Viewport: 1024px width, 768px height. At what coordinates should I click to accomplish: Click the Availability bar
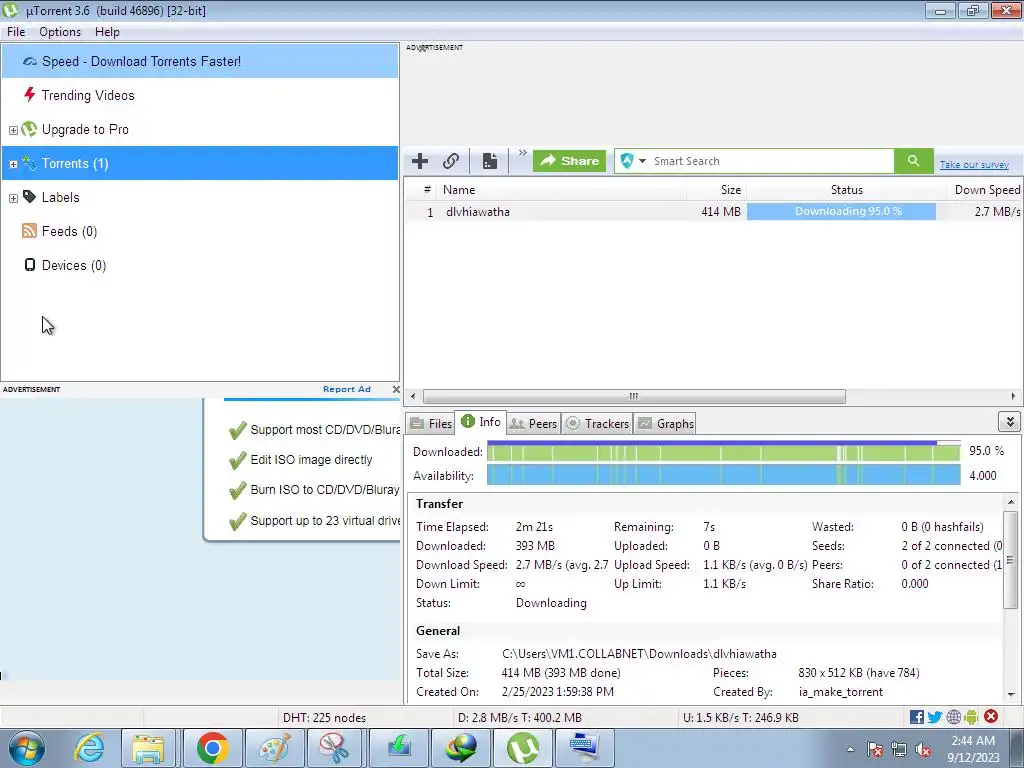[724, 475]
